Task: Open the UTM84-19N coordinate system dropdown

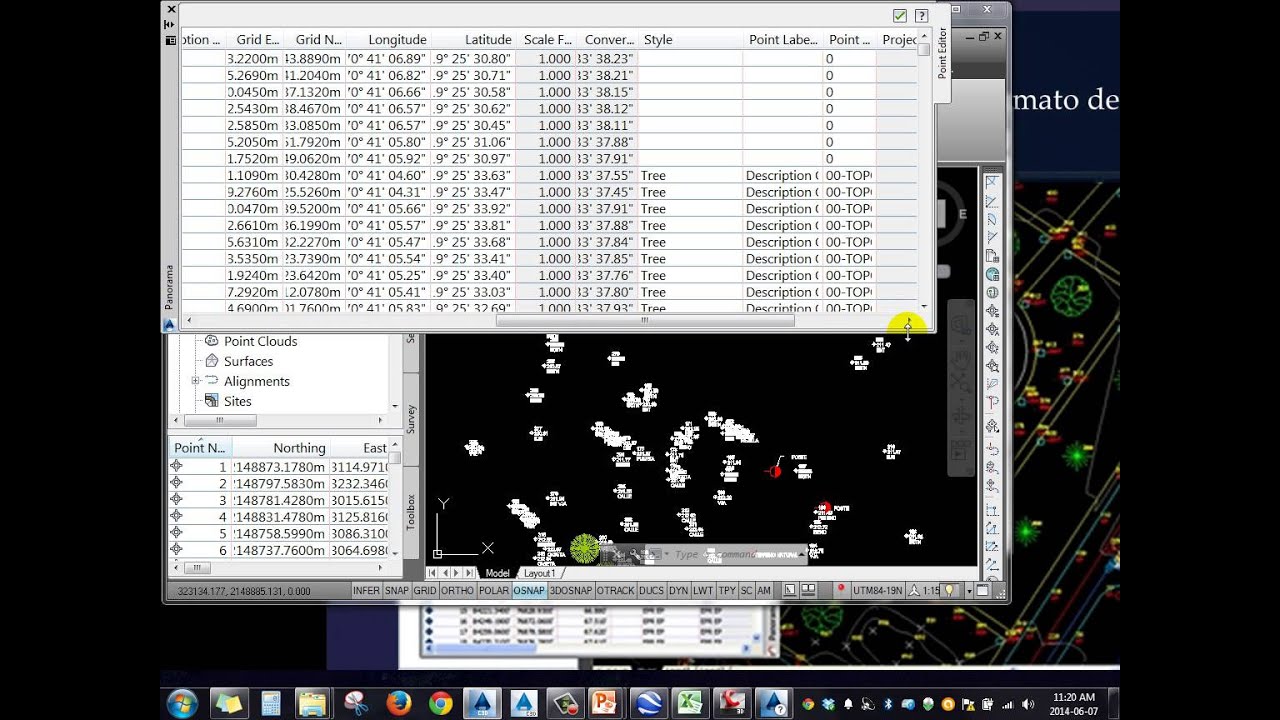Action: click(x=878, y=591)
